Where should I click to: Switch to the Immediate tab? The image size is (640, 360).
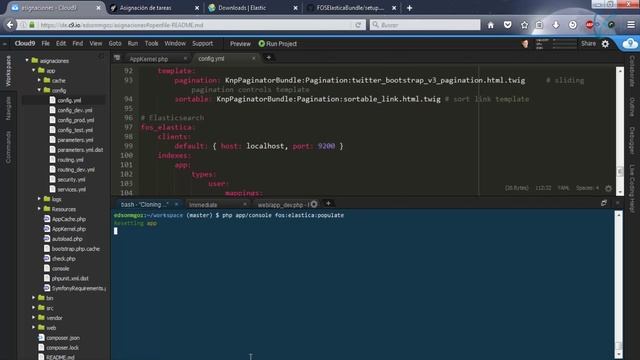tap(203, 204)
